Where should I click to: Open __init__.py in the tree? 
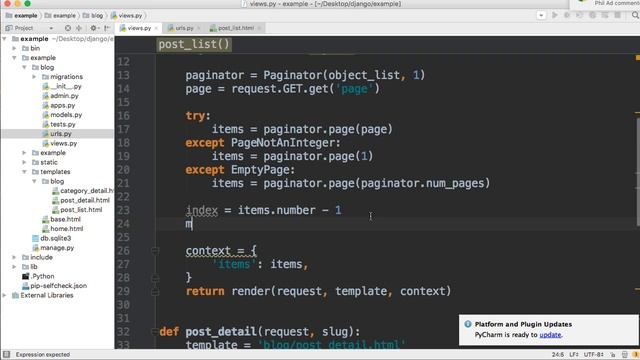(x=62, y=86)
